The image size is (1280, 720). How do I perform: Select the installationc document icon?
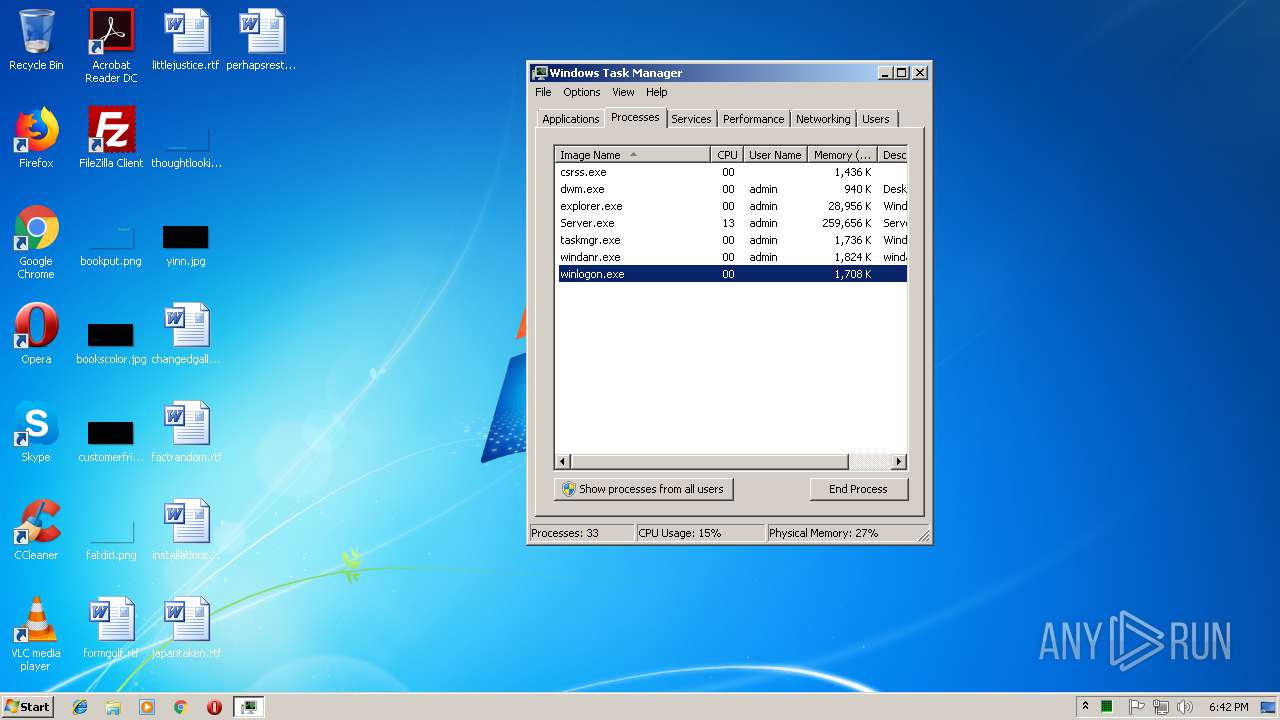point(186,530)
